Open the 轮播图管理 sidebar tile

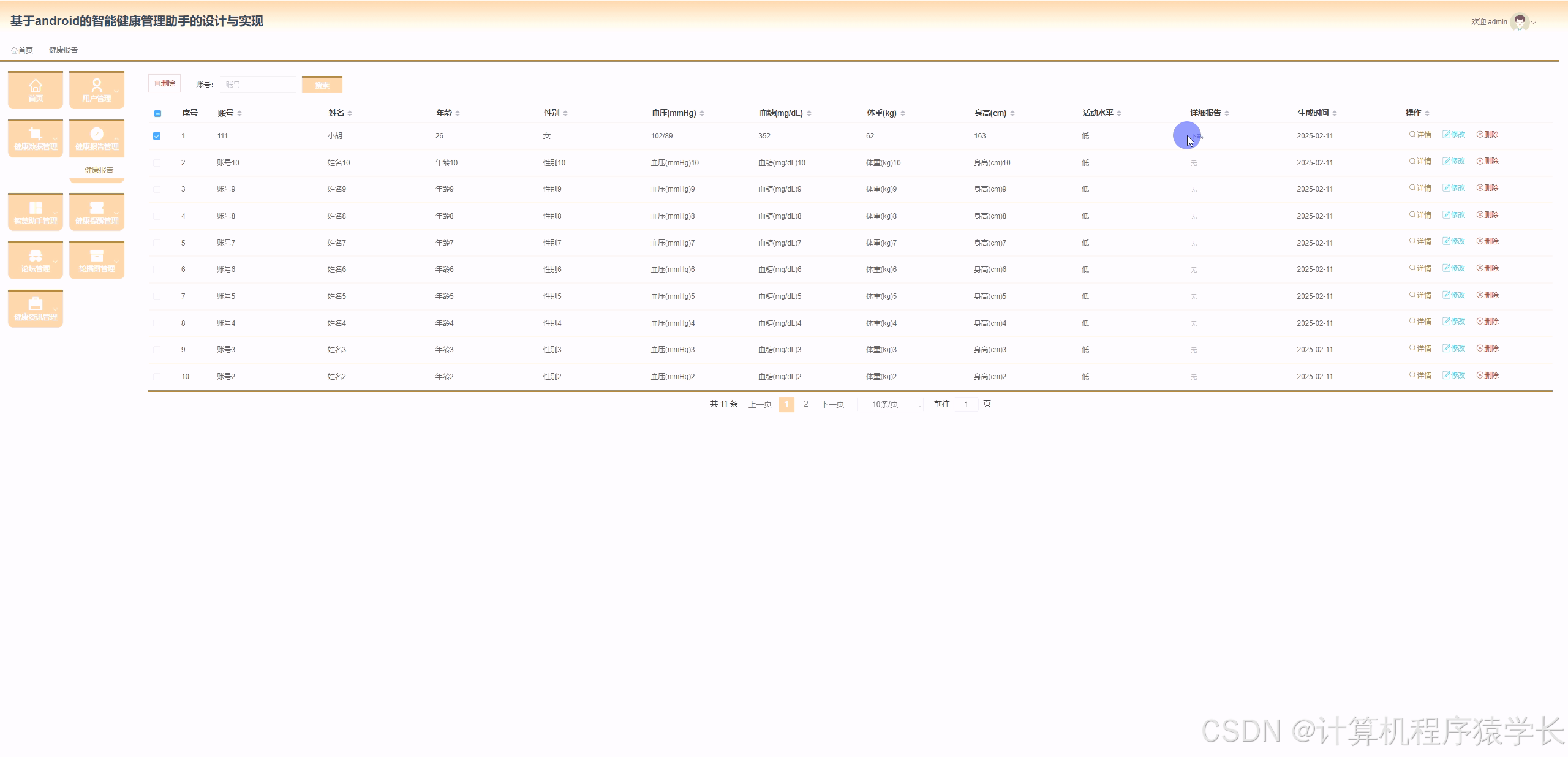[x=97, y=260]
